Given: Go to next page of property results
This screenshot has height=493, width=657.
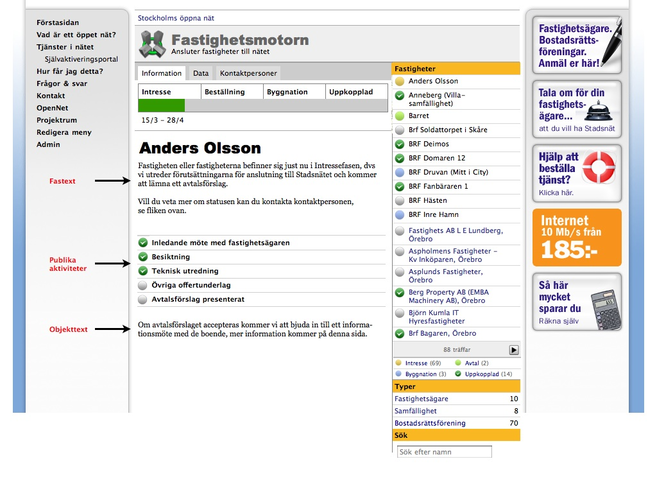Looking at the screenshot, I should (x=514, y=350).
